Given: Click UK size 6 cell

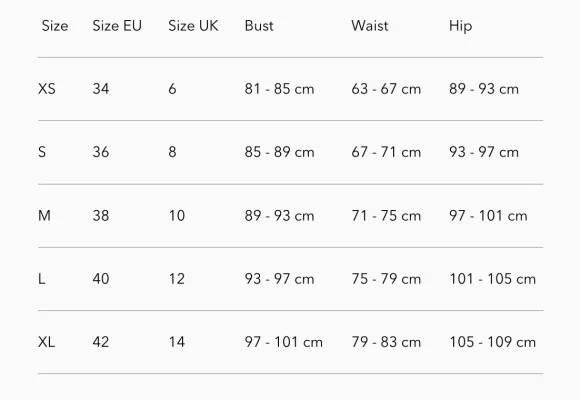Looking at the screenshot, I should pos(172,89).
